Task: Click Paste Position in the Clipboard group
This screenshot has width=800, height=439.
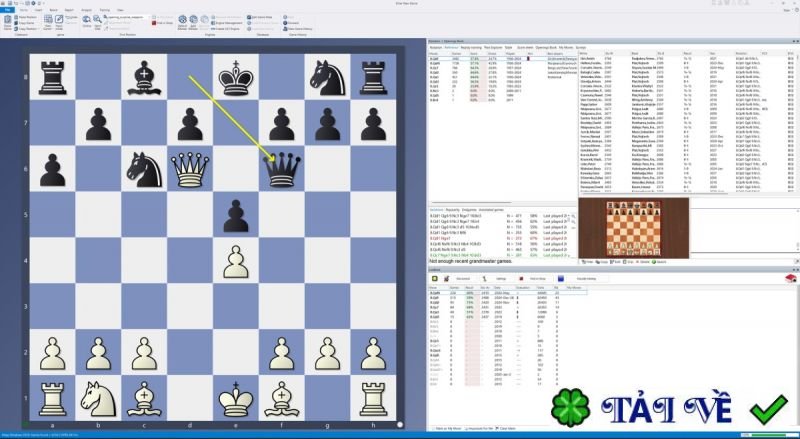Action: click(26, 17)
